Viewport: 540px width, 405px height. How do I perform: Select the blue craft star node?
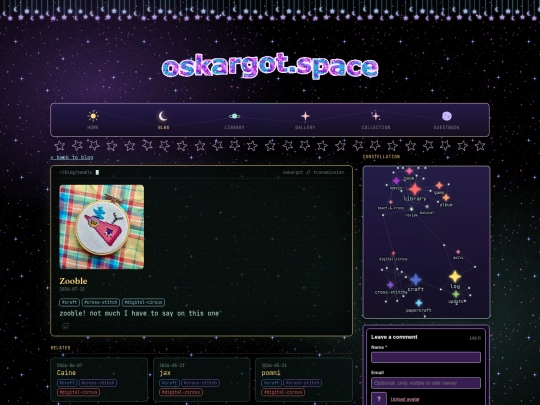point(416,280)
